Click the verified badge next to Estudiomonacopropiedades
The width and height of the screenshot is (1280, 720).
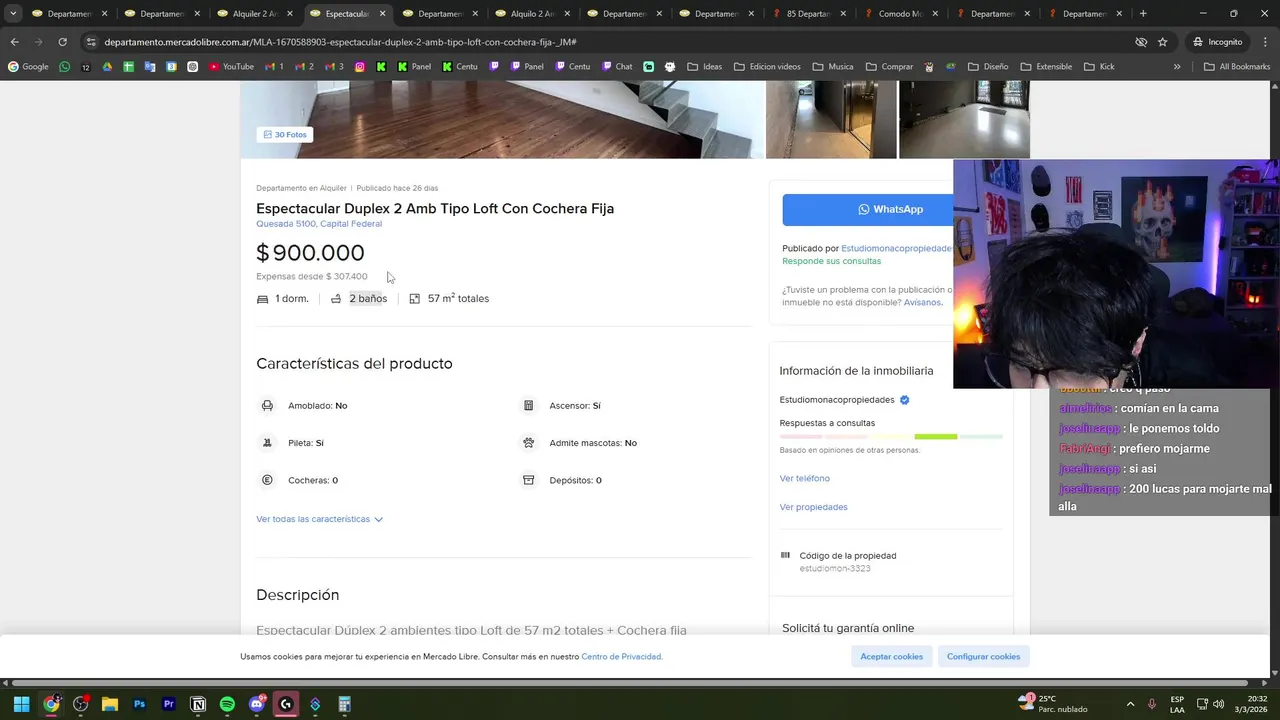pos(904,400)
